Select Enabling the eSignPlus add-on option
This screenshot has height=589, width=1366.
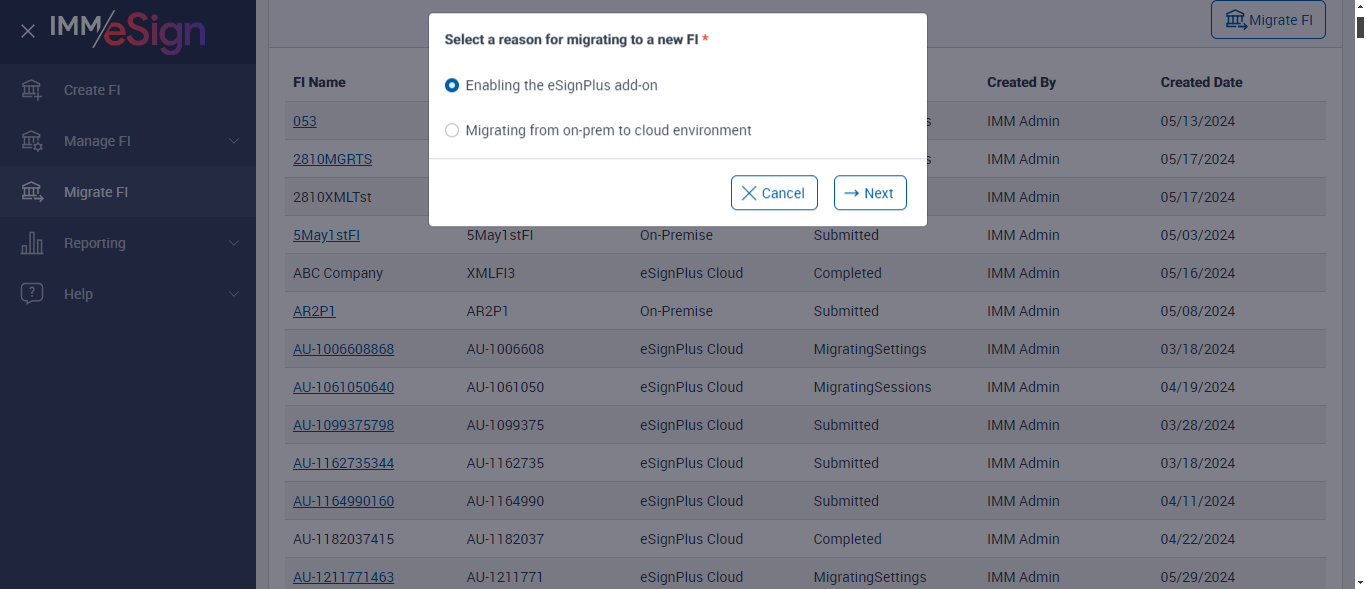tap(452, 86)
